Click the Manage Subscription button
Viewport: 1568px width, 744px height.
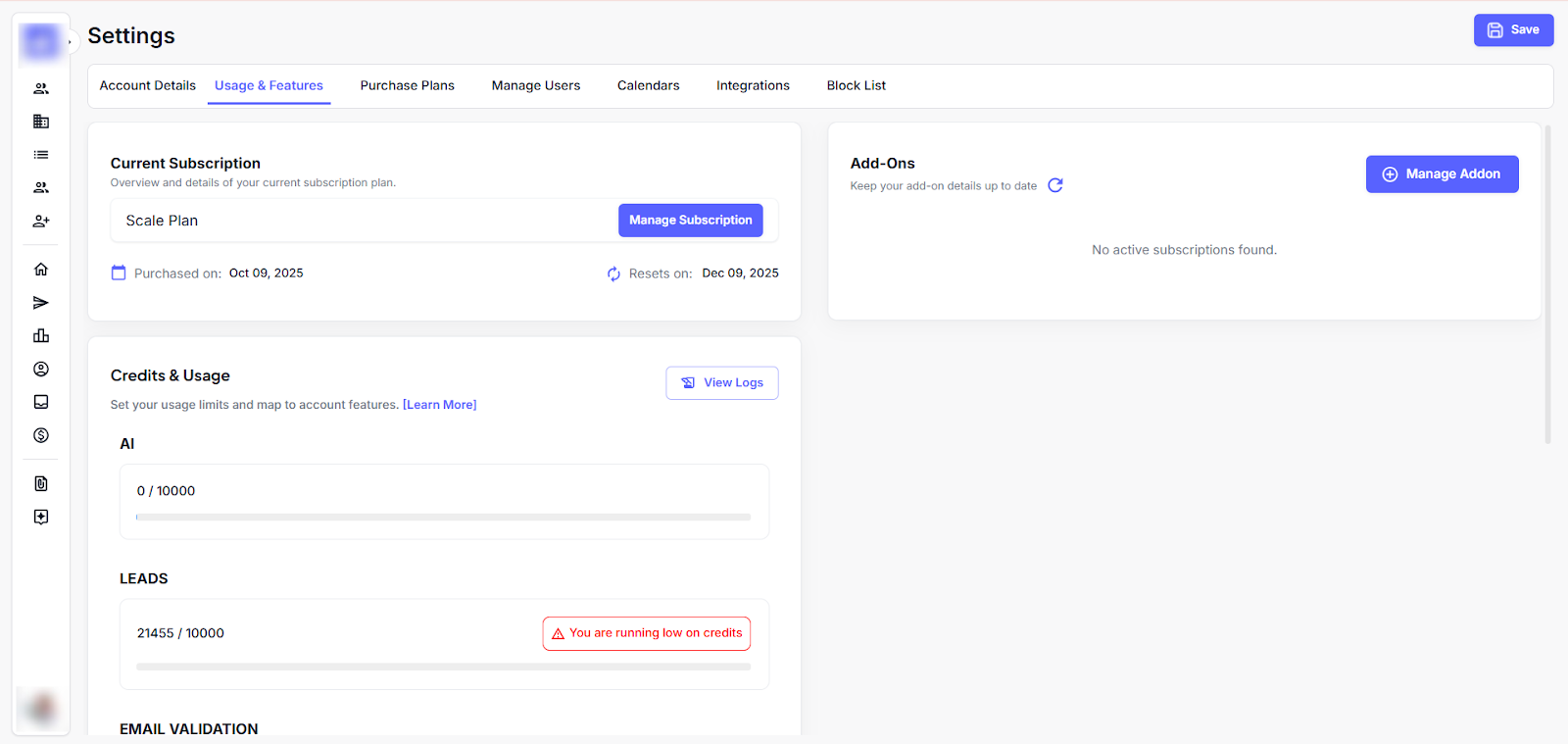(690, 221)
